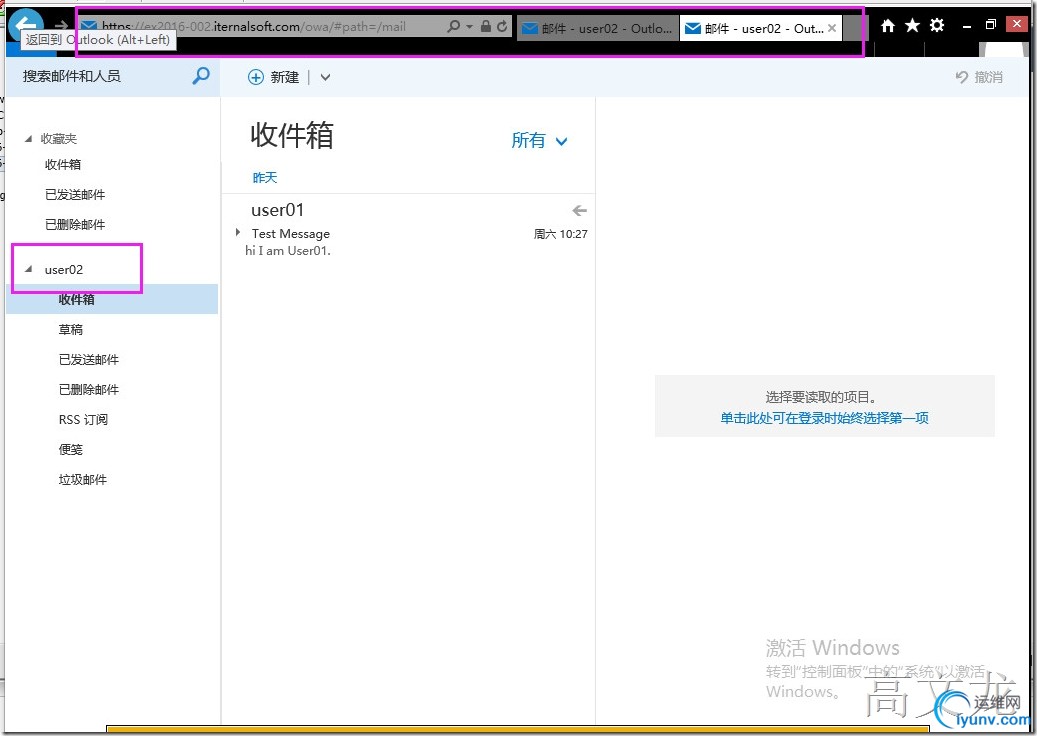1037x736 pixels.
Task: Select the user02 mailbox name
Action: tap(63, 270)
